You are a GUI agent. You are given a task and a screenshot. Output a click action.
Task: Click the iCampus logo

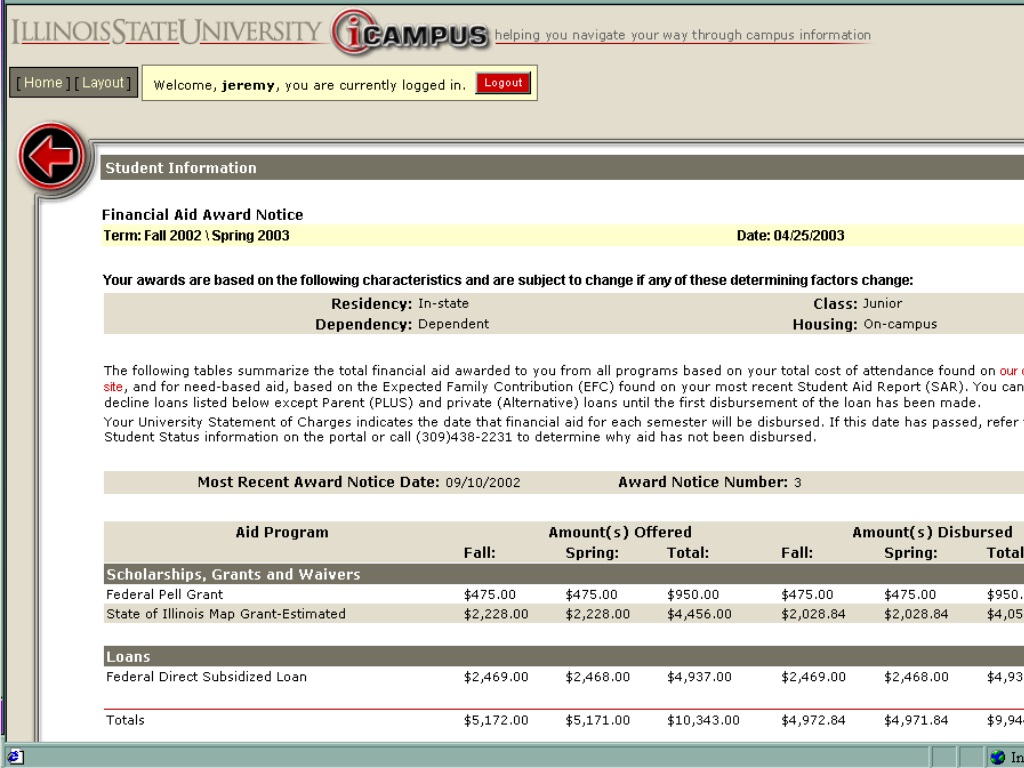[409, 33]
